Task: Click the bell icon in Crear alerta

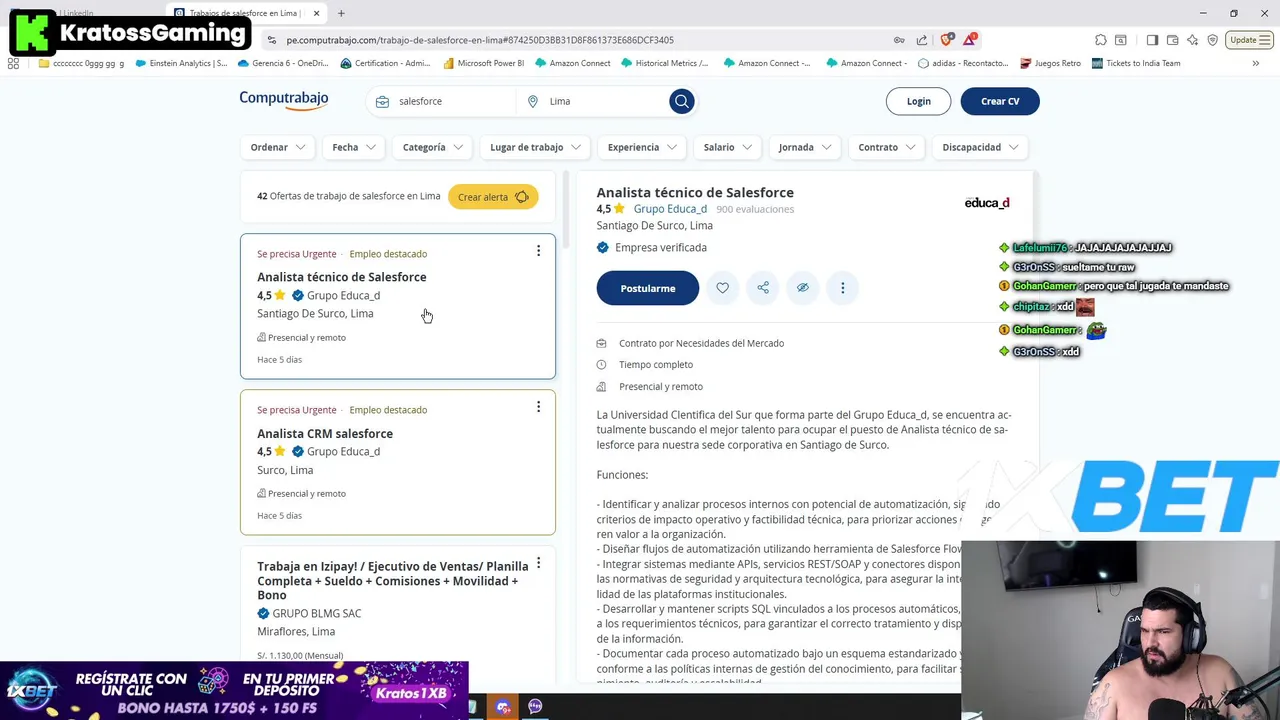Action: [522, 197]
